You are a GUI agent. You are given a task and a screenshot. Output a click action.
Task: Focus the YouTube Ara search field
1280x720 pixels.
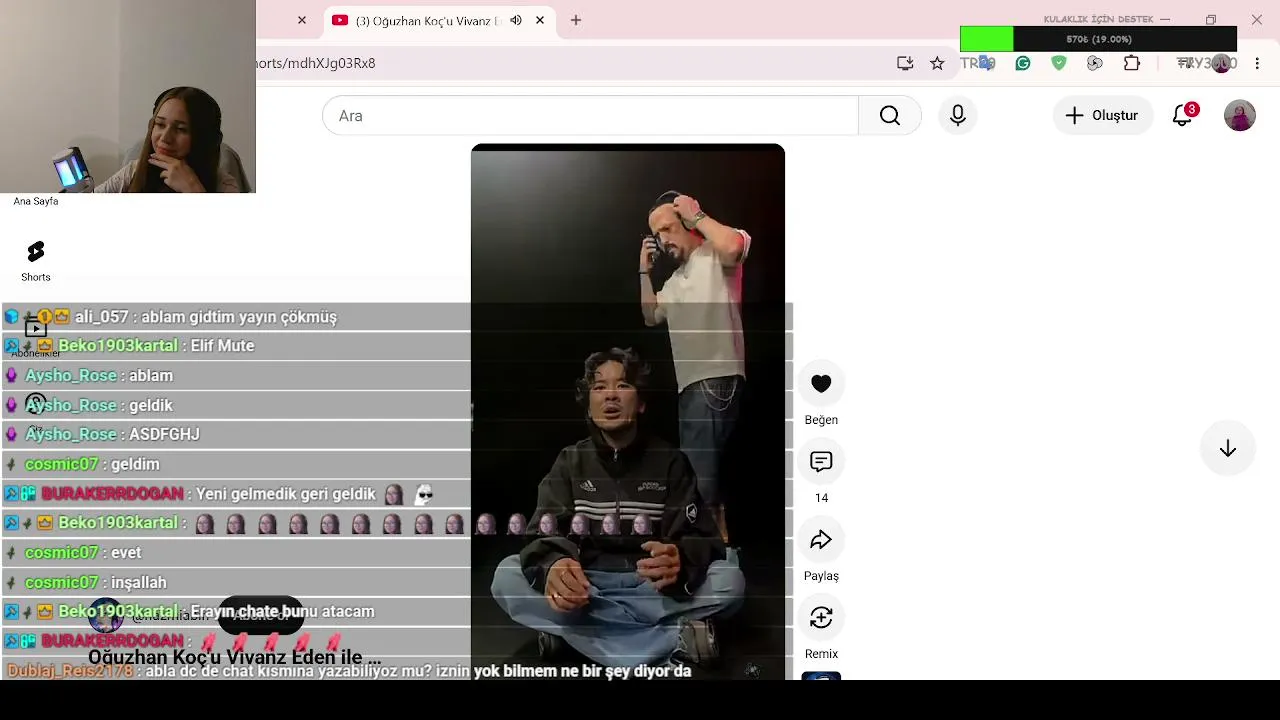pos(590,116)
